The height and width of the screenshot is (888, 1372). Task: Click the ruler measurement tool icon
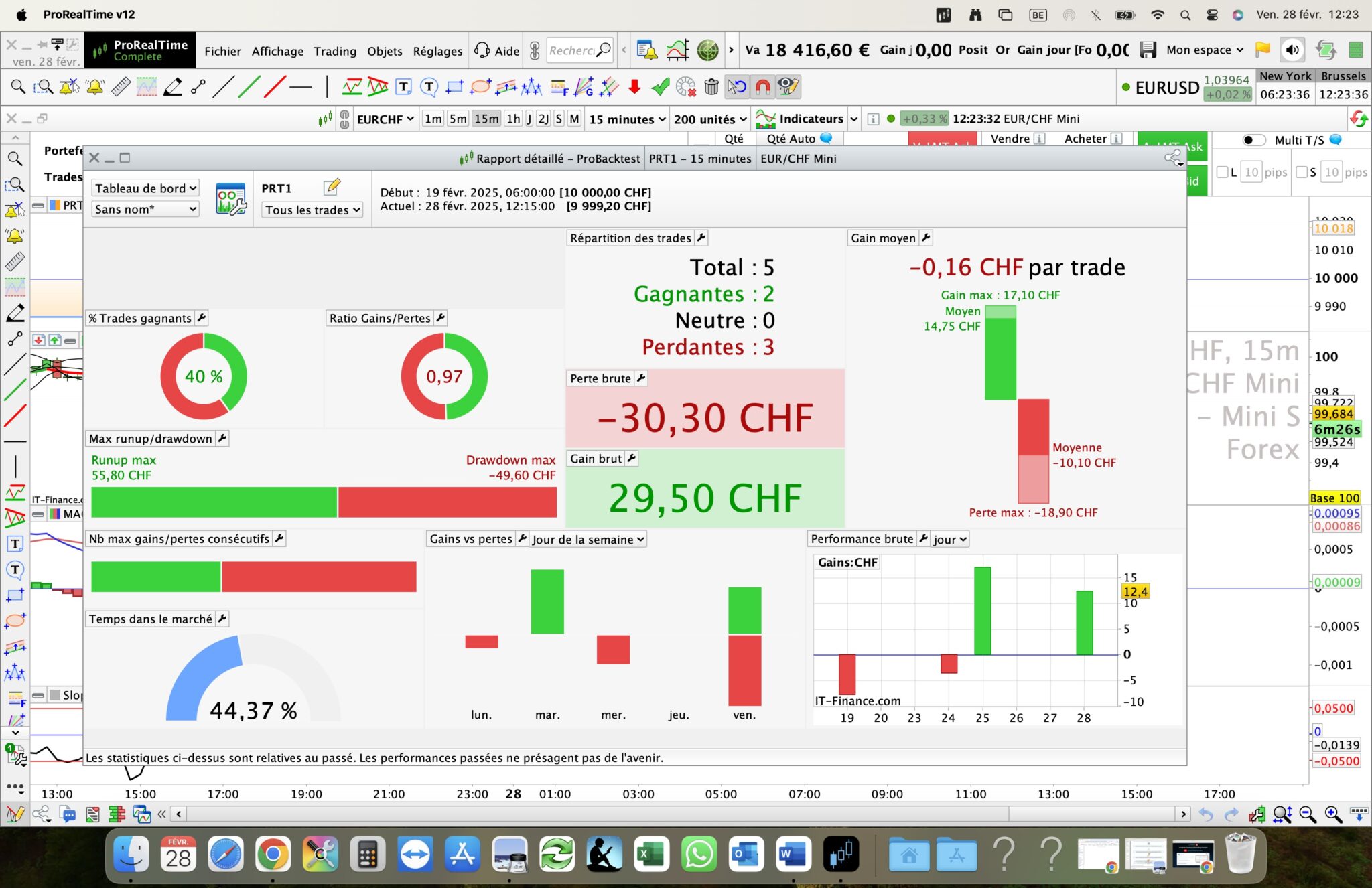(x=121, y=87)
